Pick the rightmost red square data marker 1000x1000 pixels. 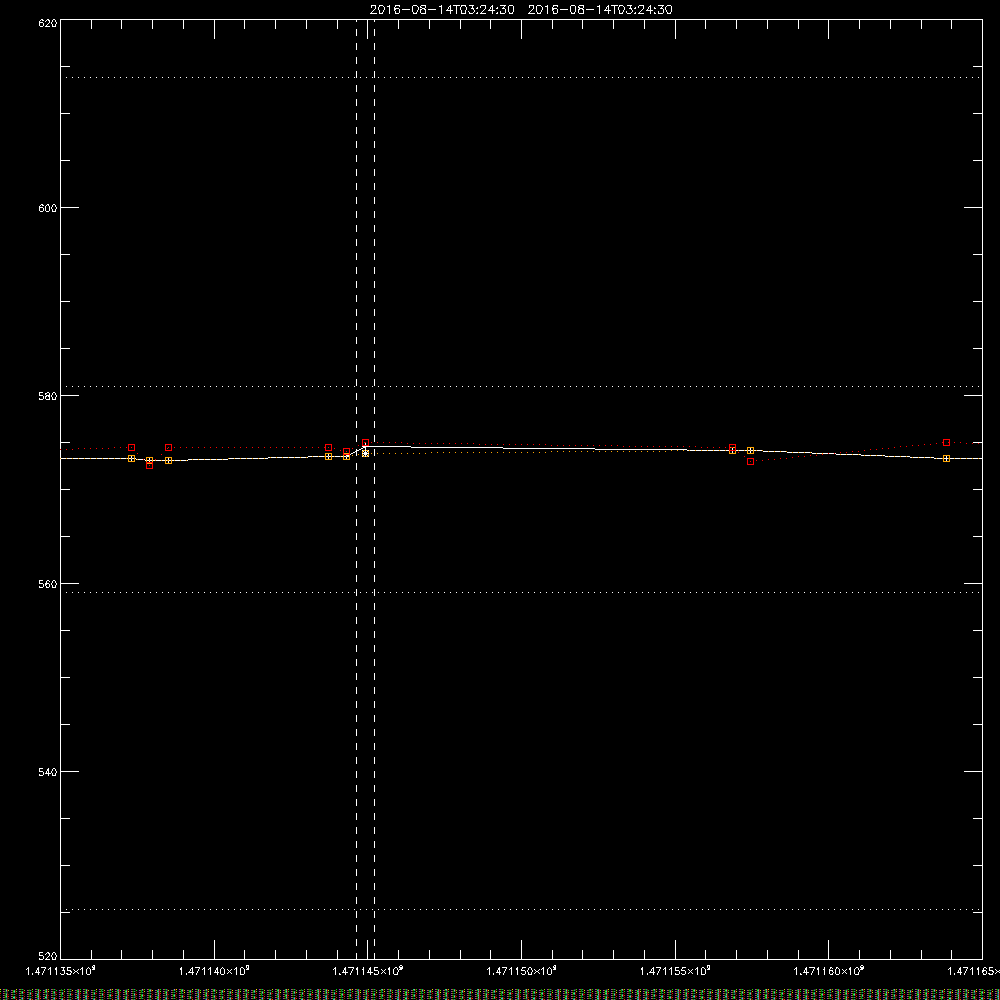pyautogui.click(x=946, y=443)
